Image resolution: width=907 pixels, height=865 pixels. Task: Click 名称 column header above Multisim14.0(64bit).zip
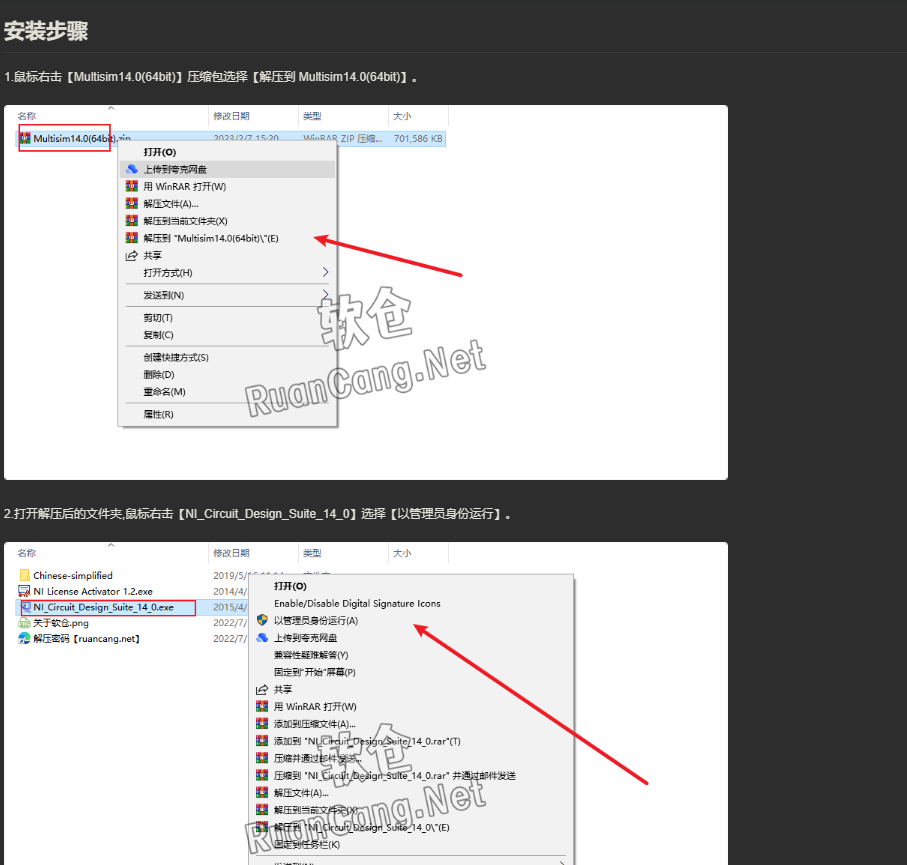coord(27,116)
